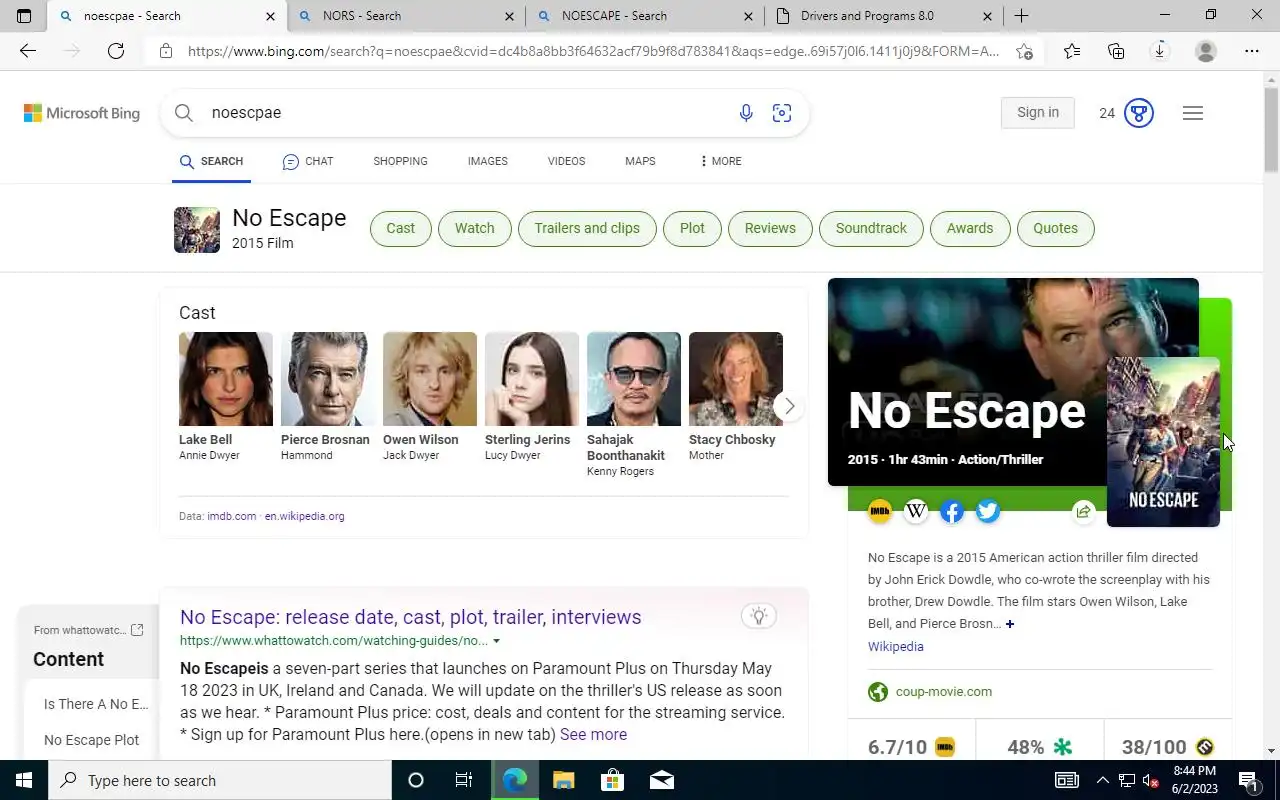Click Lake Bell cast photo
The width and height of the screenshot is (1280, 800).
226,379
